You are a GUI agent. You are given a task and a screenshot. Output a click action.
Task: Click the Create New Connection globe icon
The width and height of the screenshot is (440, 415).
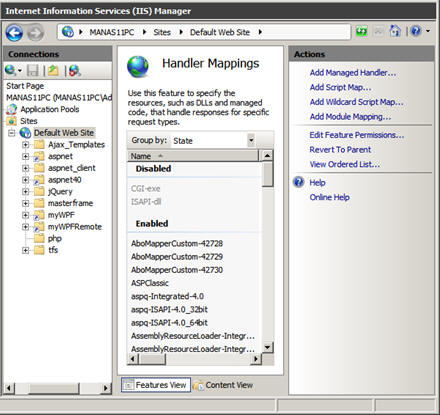pos(11,71)
